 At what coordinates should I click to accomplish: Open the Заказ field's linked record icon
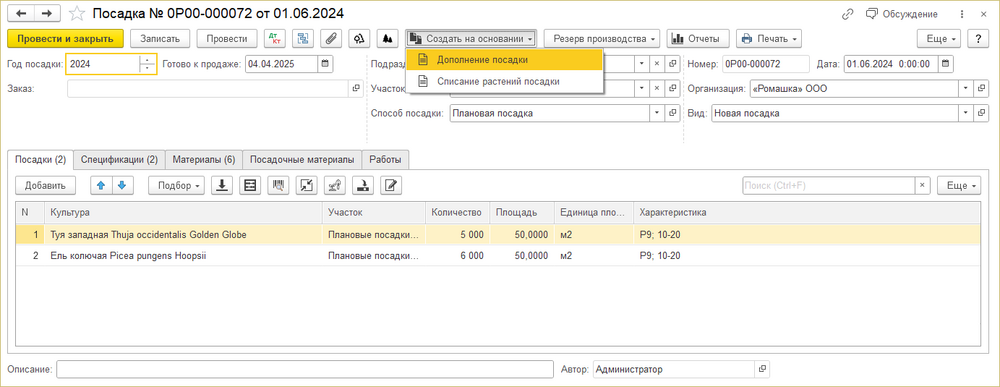tap(357, 89)
